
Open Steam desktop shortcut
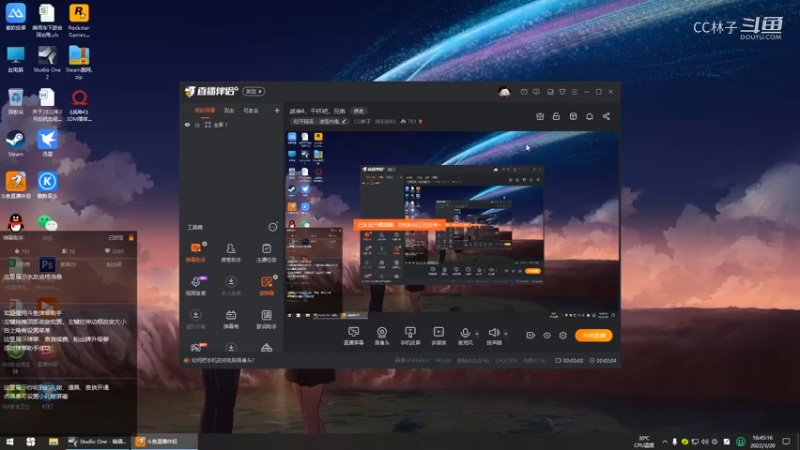pos(15,143)
